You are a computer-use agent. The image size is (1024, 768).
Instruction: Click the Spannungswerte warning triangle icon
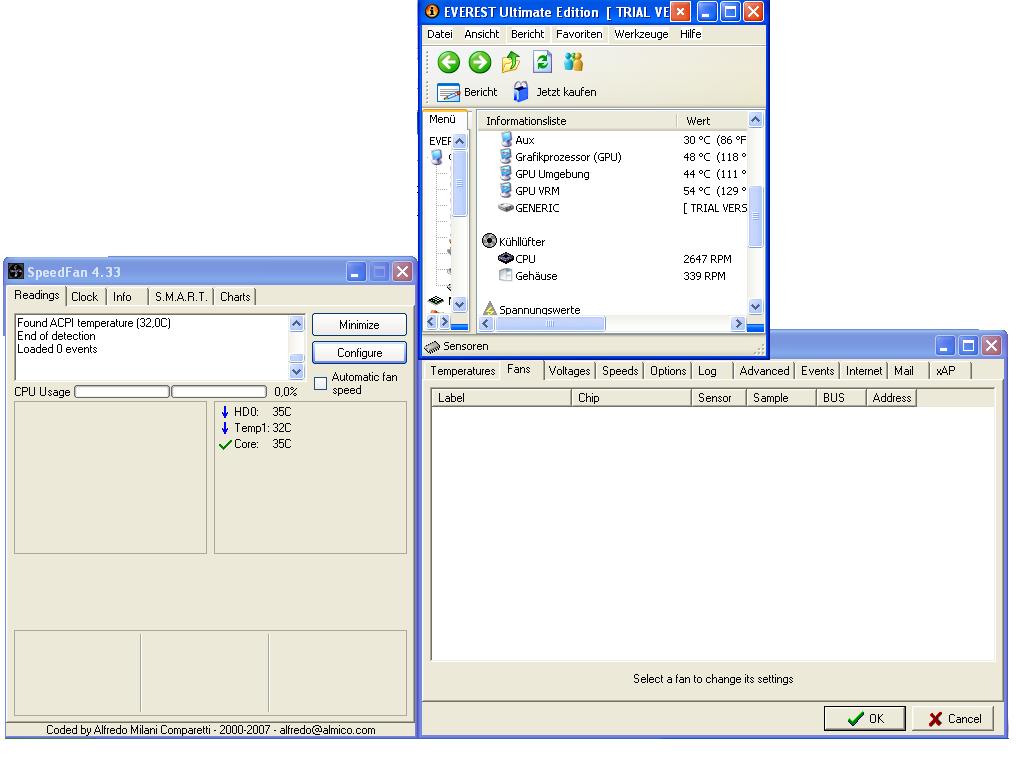(x=490, y=308)
